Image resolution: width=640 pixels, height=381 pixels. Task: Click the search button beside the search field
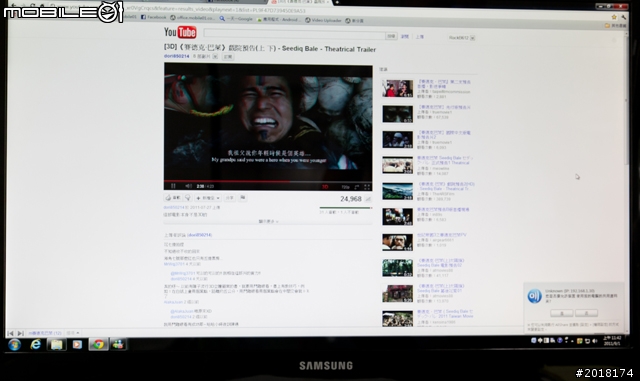coord(391,36)
